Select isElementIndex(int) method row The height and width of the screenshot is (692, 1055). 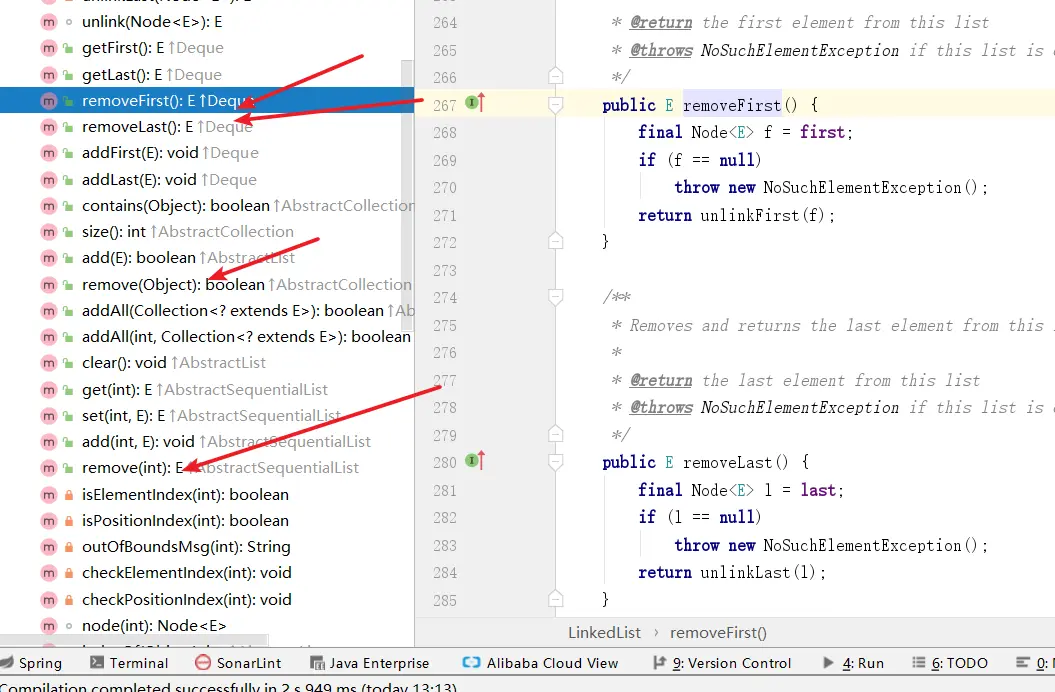tap(207, 495)
